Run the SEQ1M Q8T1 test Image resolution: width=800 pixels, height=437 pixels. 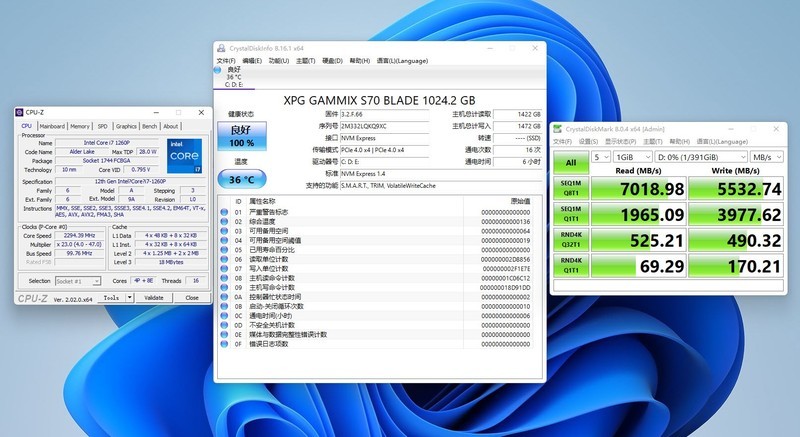(x=571, y=188)
